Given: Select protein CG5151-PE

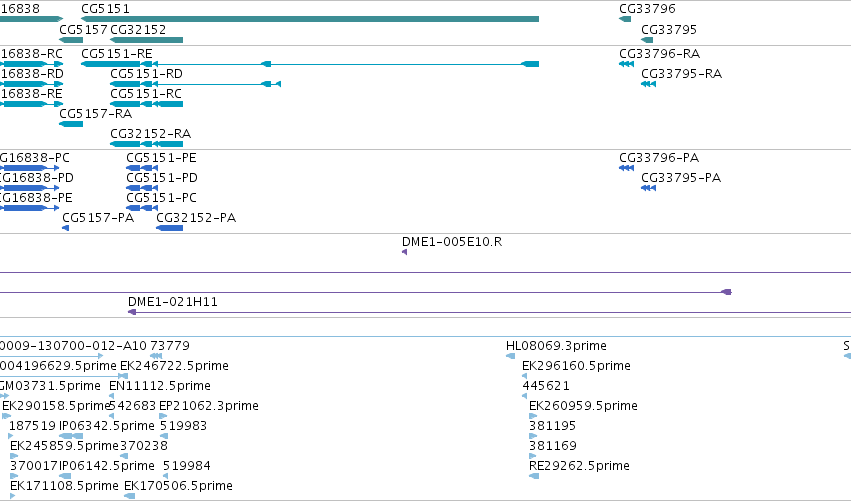Looking at the screenshot, I should 161,158.
